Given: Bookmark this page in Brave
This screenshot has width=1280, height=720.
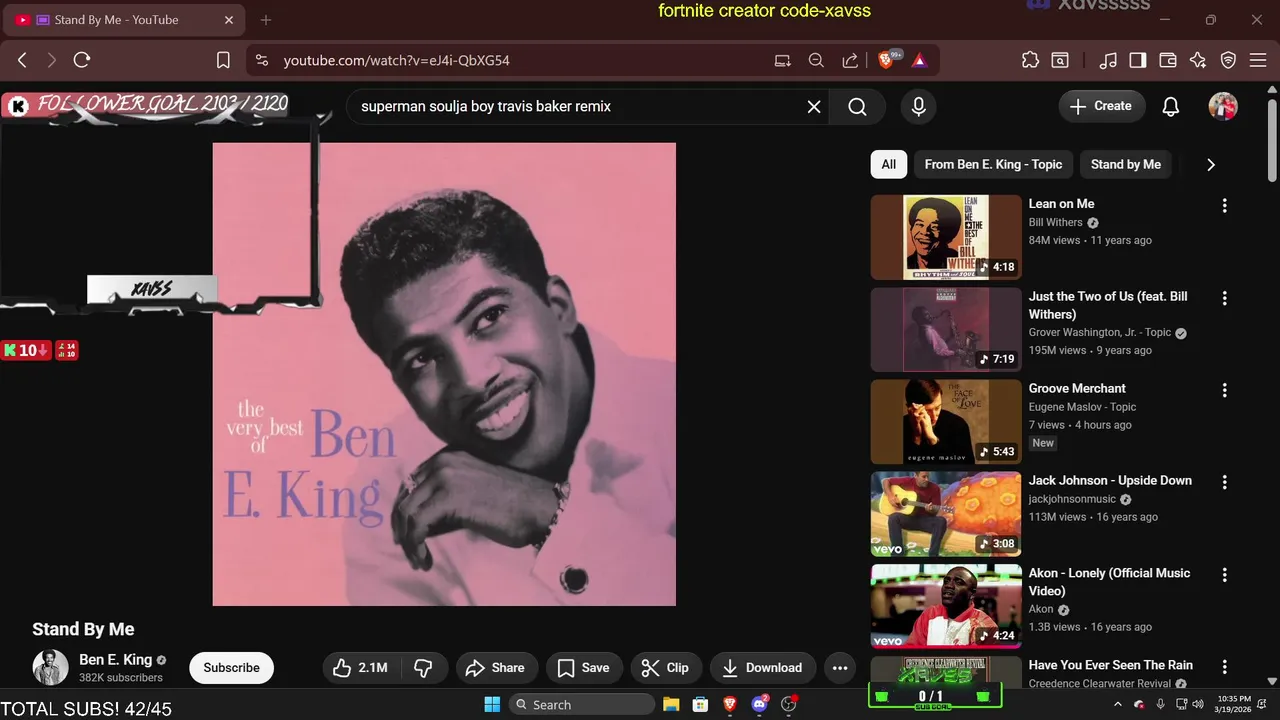Looking at the screenshot, I should tap(224, 60).
